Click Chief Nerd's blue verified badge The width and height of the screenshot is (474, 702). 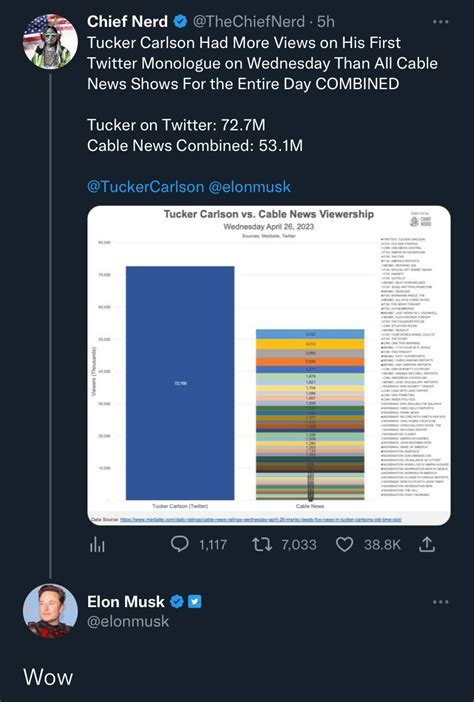(x=180, y=21)
